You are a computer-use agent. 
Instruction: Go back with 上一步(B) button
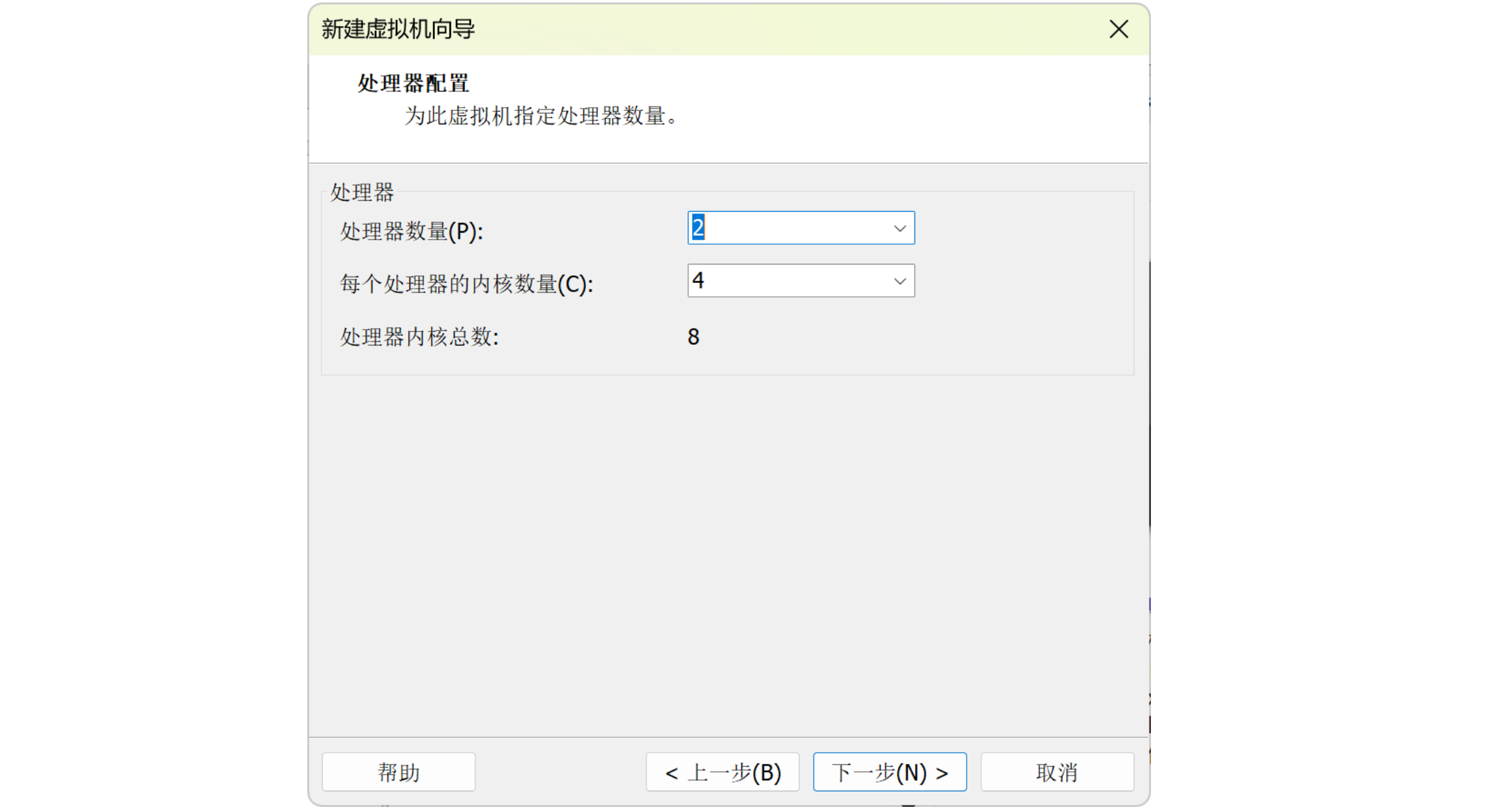pyautogui.click(x=722, y=772)
